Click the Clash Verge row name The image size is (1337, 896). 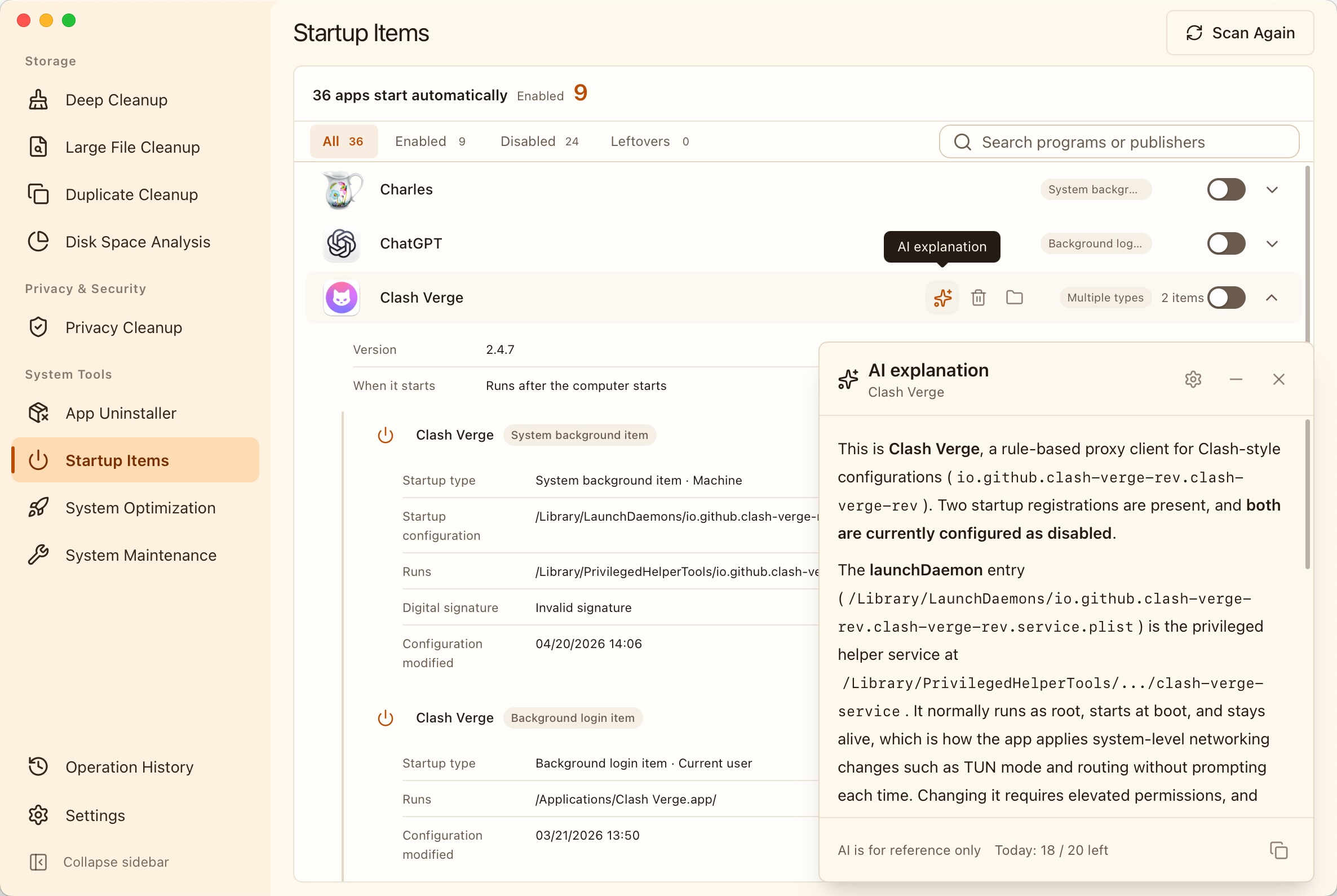click(x=421, y=298)
